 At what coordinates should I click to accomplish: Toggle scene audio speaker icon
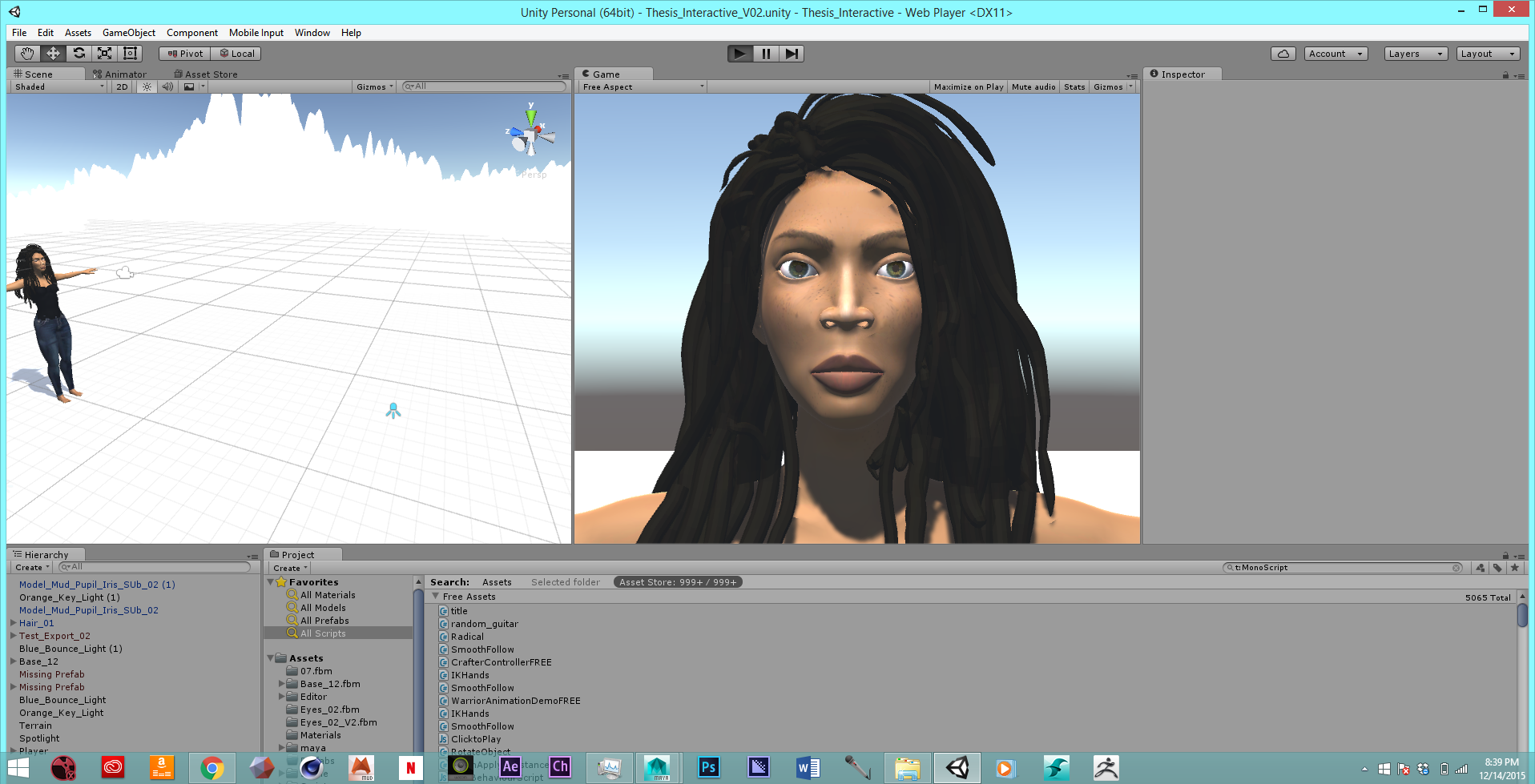point(167,86)
